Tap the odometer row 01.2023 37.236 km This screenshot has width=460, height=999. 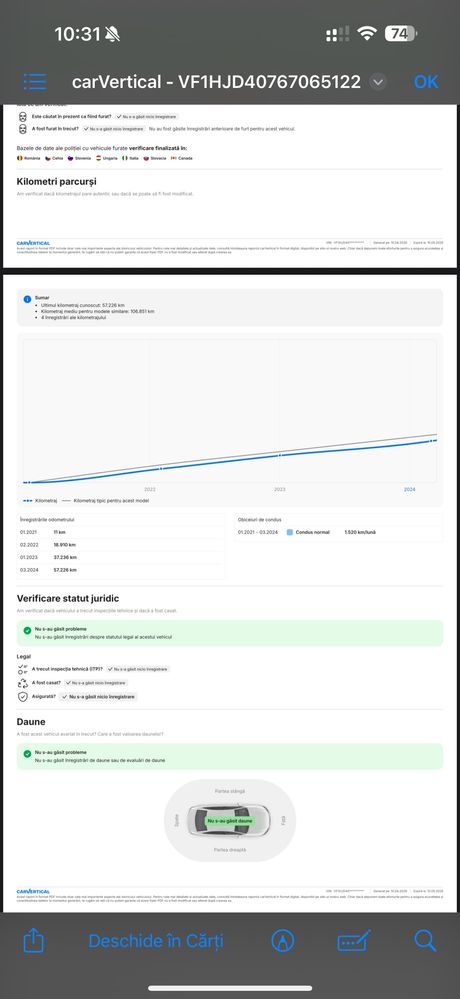click(121, 557)
